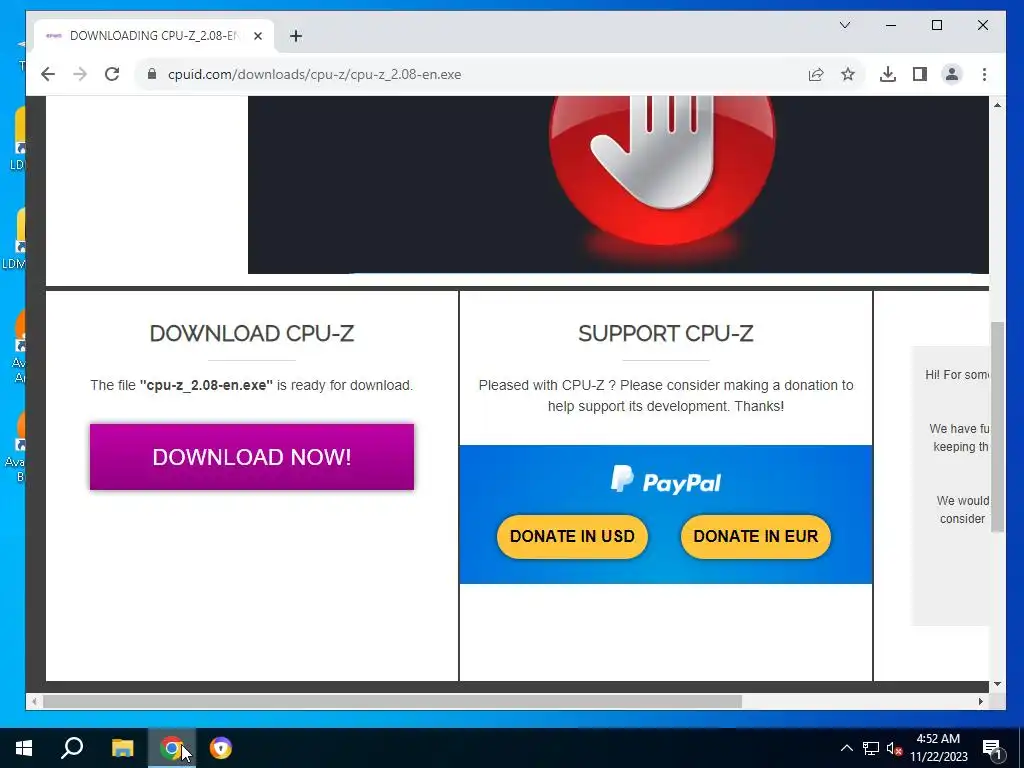Bookmark this page with star icon
The image size is (1024, 768).
click(x=848, y=74)
